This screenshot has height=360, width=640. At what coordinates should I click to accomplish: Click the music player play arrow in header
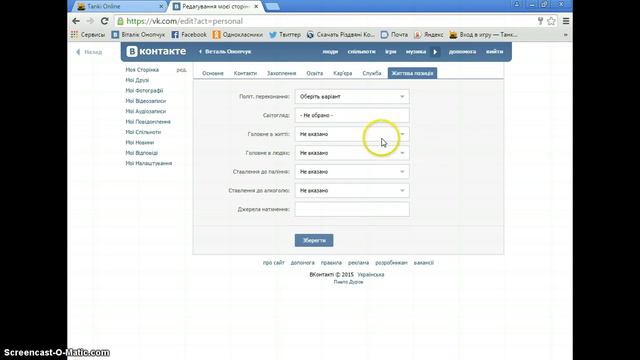click(x=435, y=52)
